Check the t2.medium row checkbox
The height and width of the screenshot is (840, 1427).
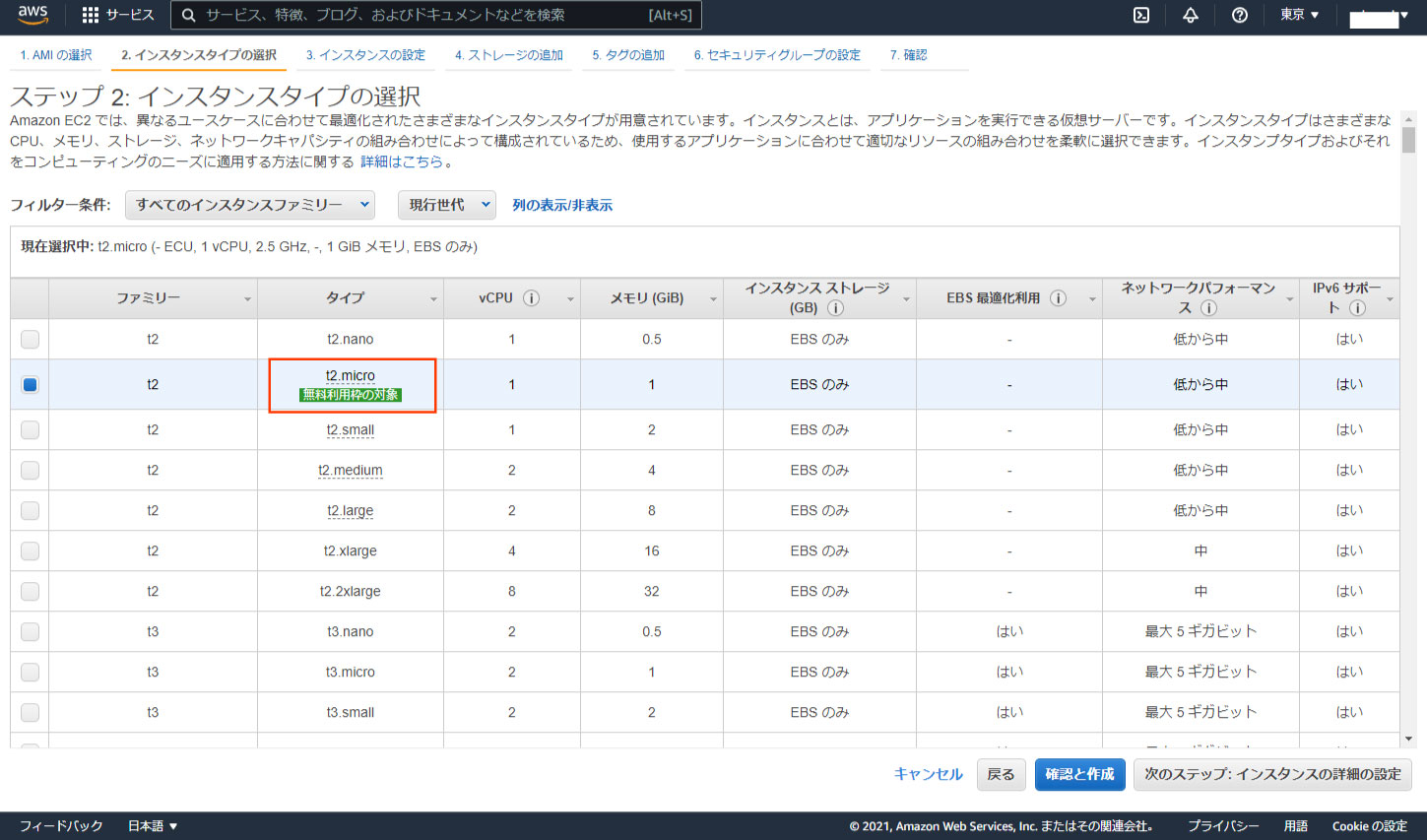[x=30, y=470]
